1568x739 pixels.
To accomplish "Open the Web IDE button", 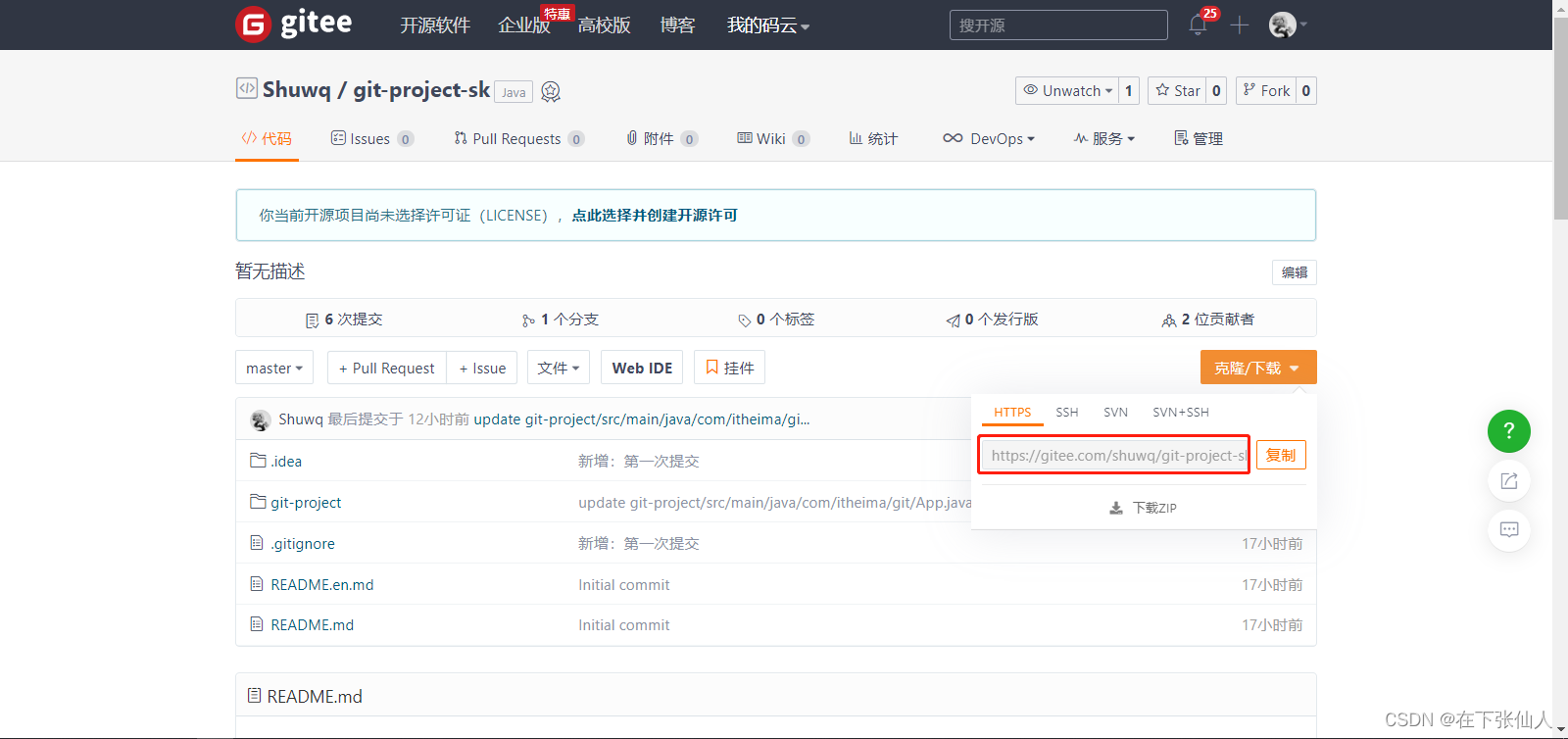I will (642, 368).
